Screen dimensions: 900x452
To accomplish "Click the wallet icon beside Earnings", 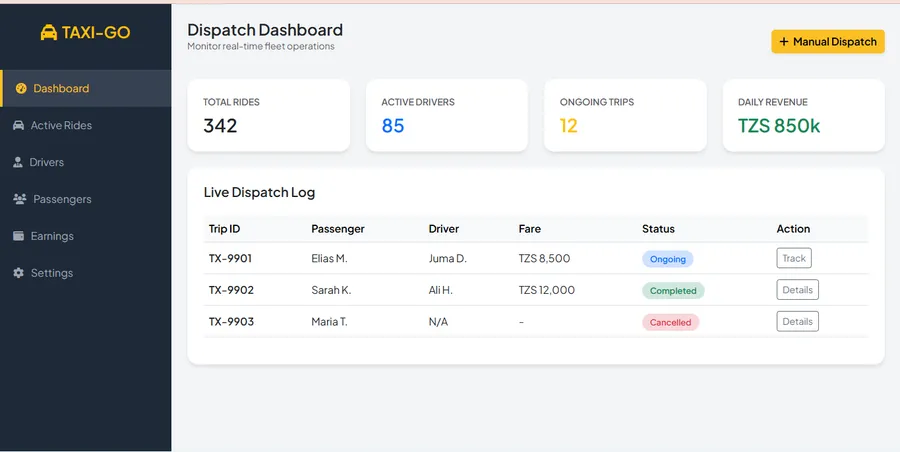I will click(x=18, y=235).
